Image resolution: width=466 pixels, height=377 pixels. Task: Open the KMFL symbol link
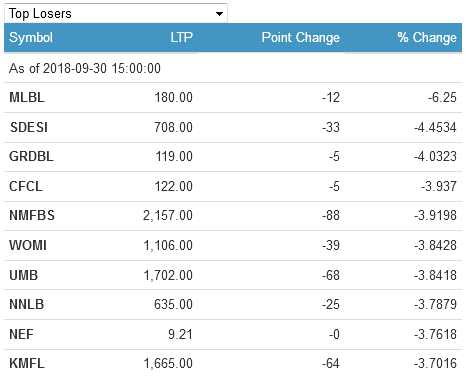click(27, 363)
